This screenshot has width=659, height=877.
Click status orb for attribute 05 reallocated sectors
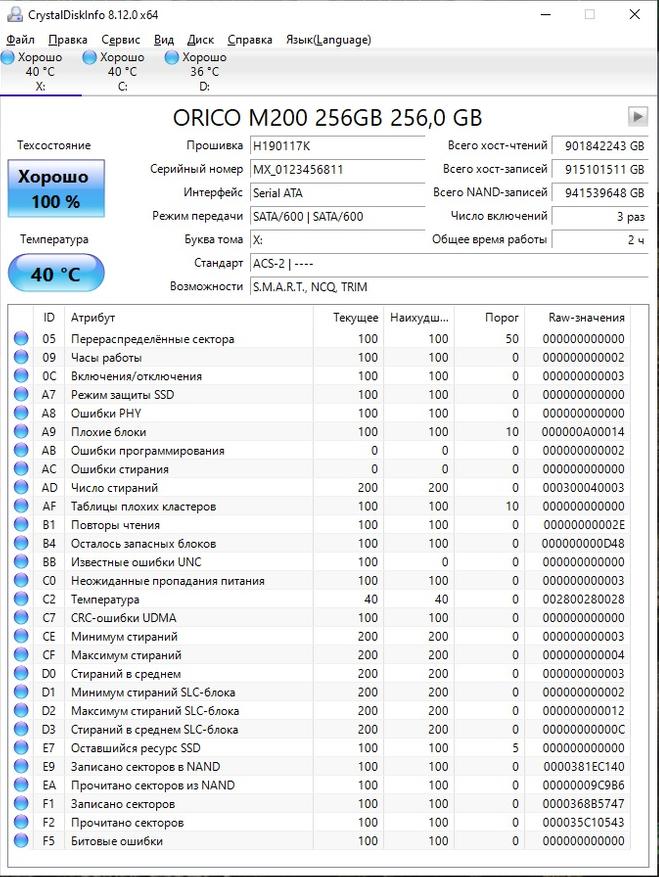click(21, 339)
